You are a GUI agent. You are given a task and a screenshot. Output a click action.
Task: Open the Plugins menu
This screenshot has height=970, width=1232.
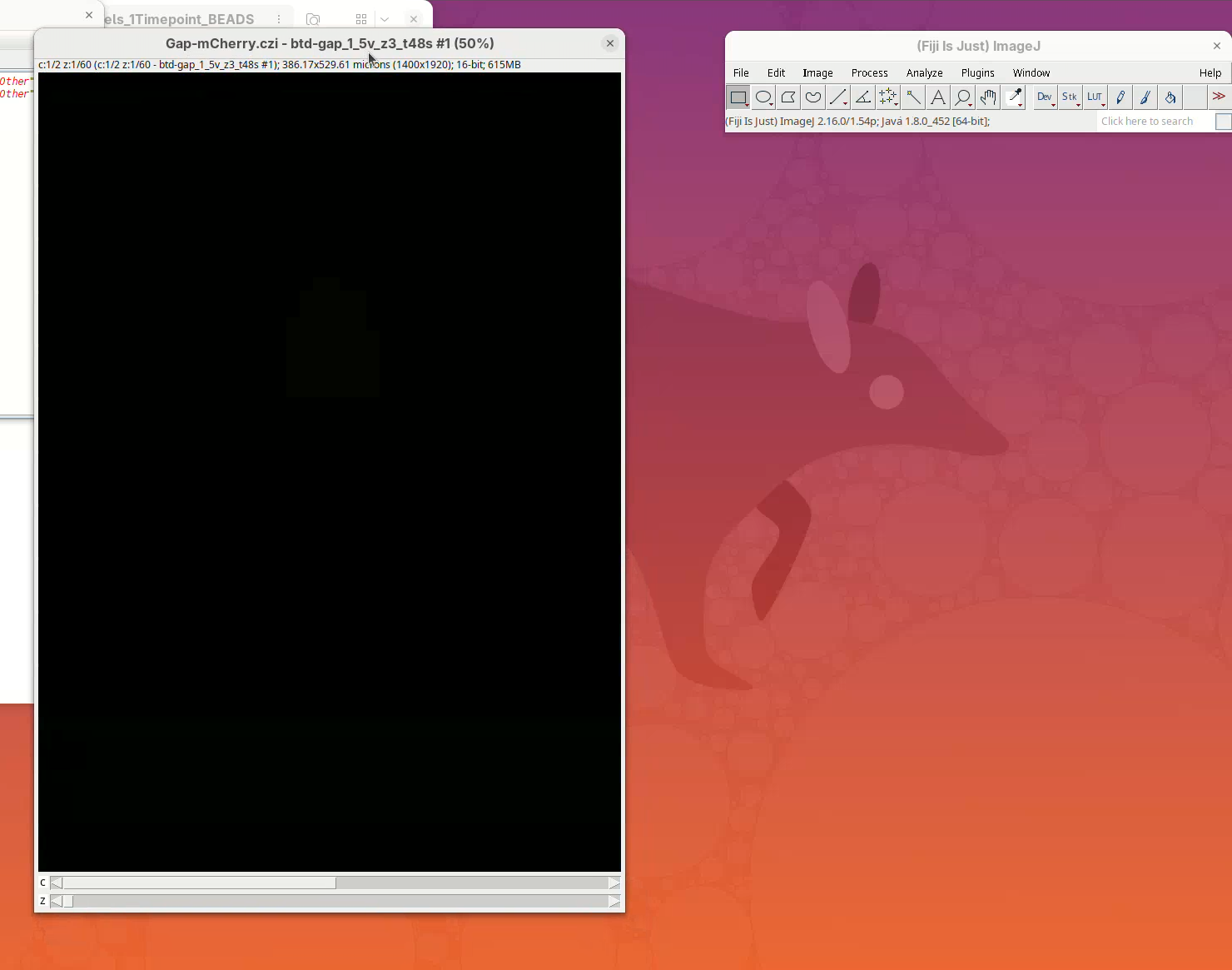click(977, 73)
